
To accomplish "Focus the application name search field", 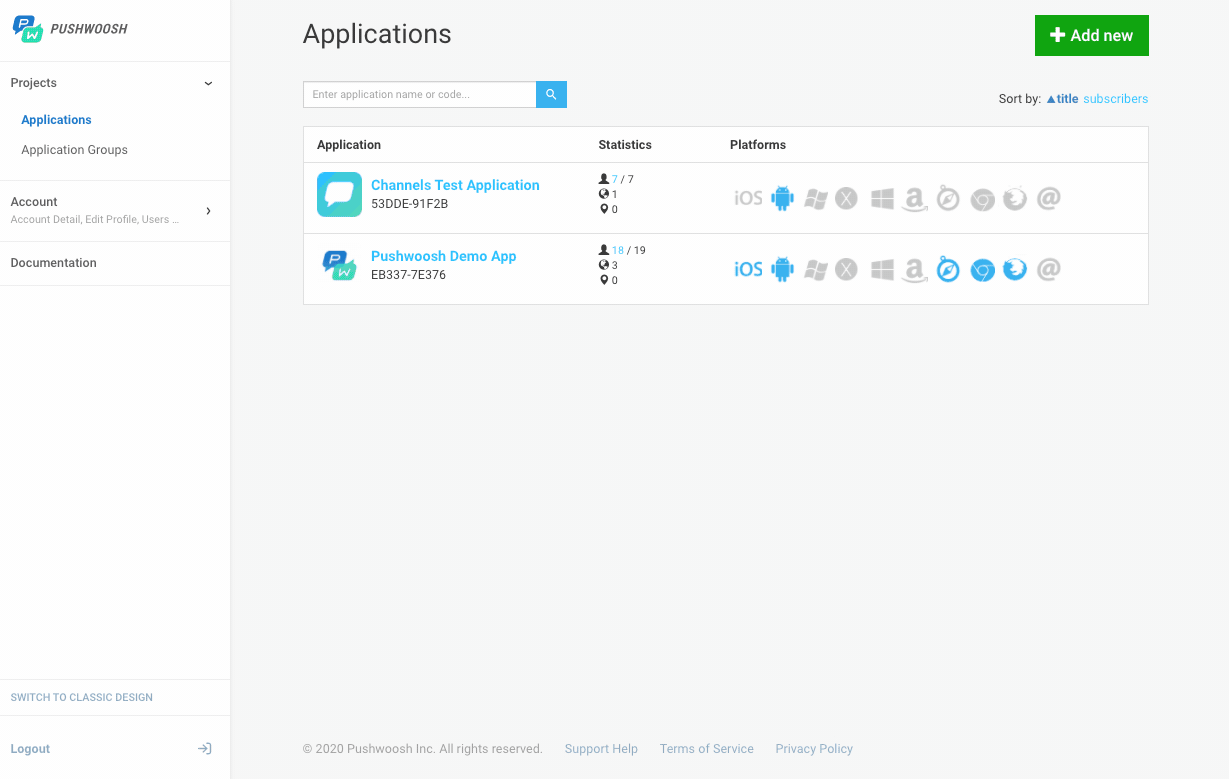I will click(x=420, y=95).
